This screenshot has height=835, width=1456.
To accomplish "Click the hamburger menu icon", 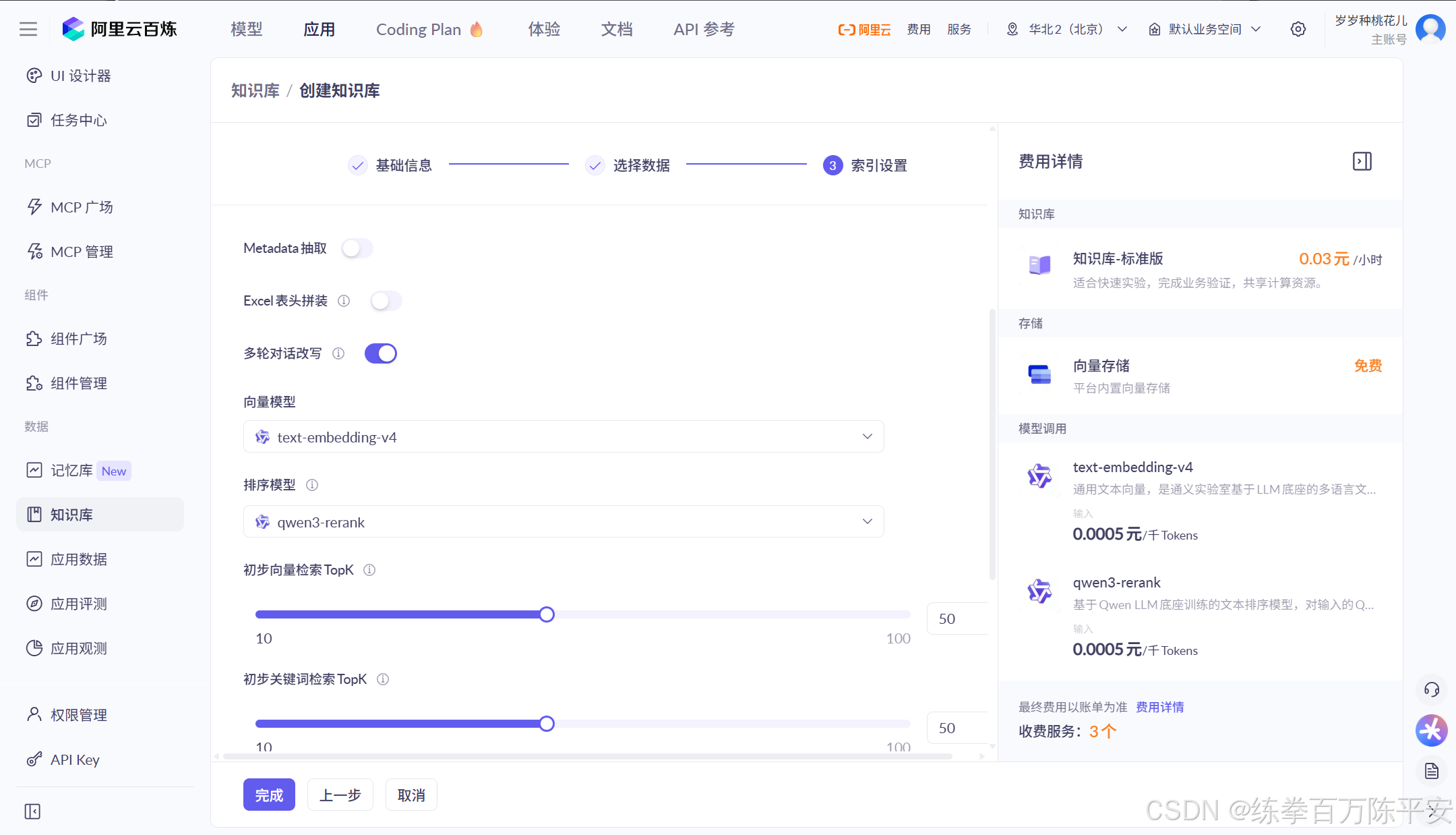I will pyautogui.click(x=28, y=30).
